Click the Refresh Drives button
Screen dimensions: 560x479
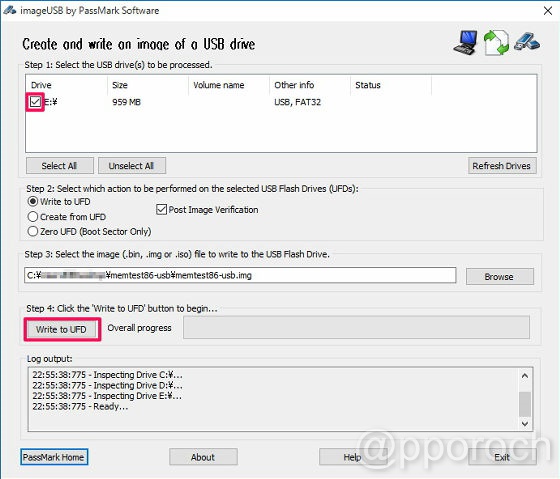502,166
